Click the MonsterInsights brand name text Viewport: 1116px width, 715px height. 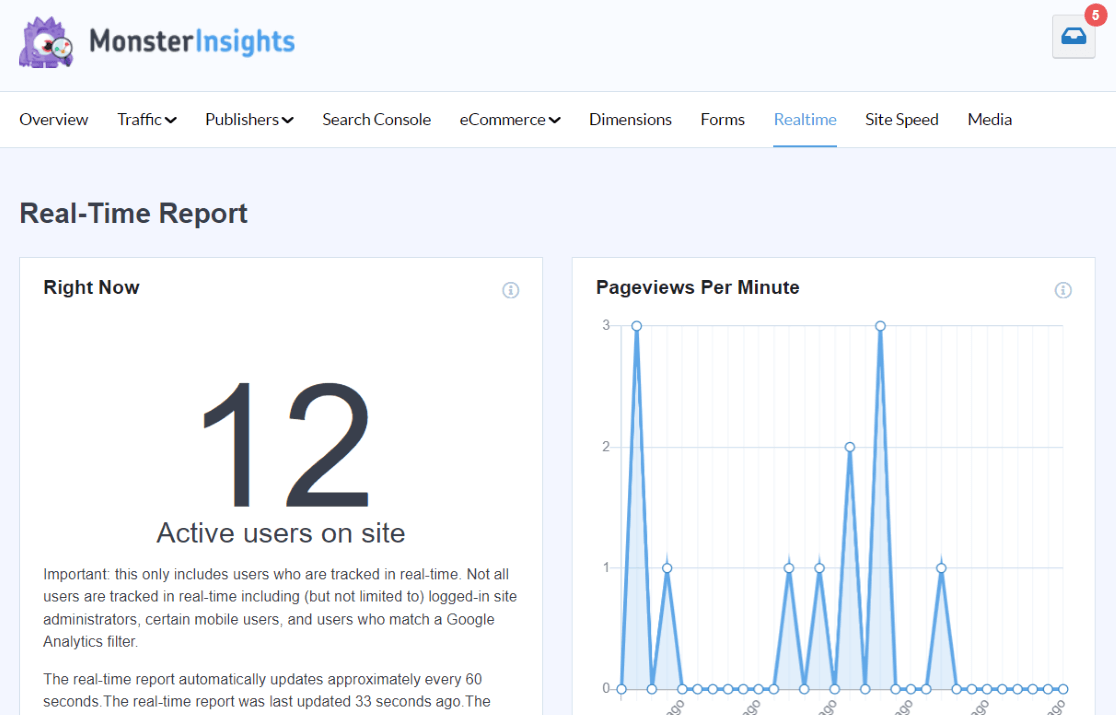[x=192, y=41]
